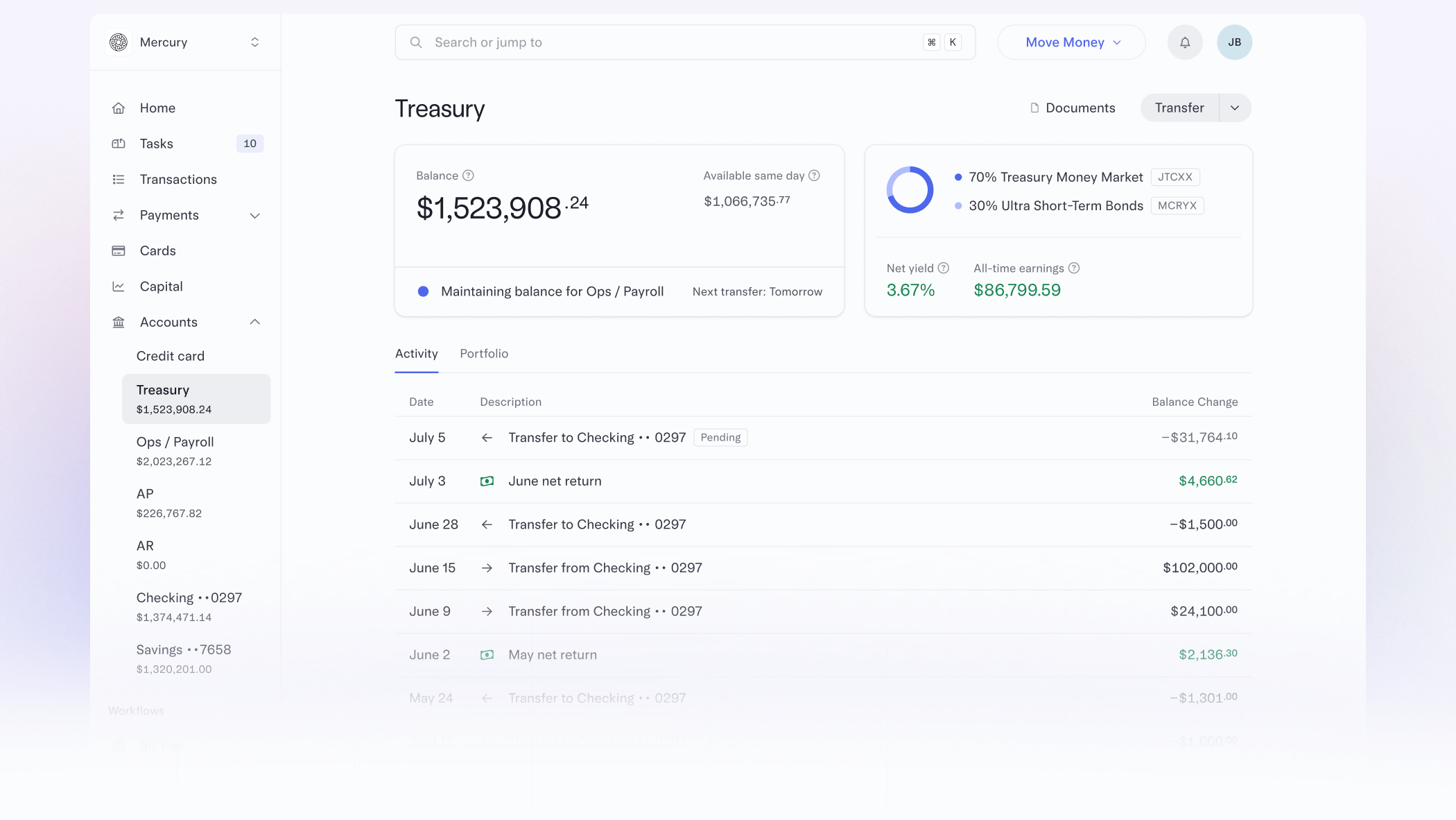This screenshot has height=820, width=1456.
Task: Open Tasks in sidebar
Action: pyautogui.click(x=157, y=144)
